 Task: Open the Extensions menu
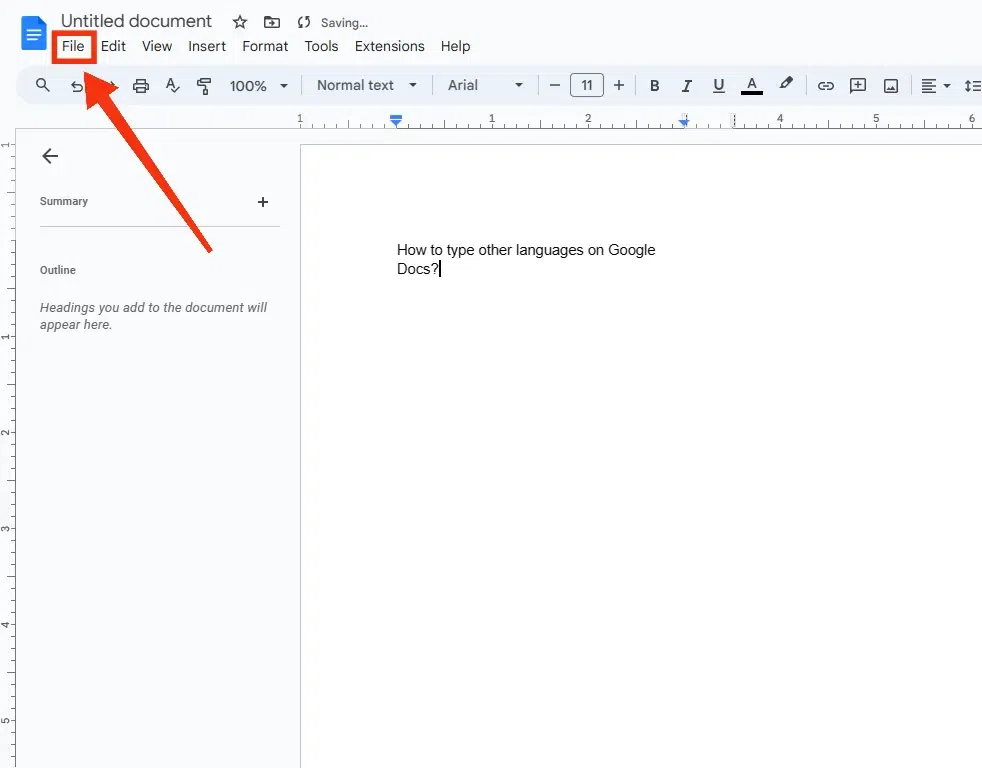(390, 46)
